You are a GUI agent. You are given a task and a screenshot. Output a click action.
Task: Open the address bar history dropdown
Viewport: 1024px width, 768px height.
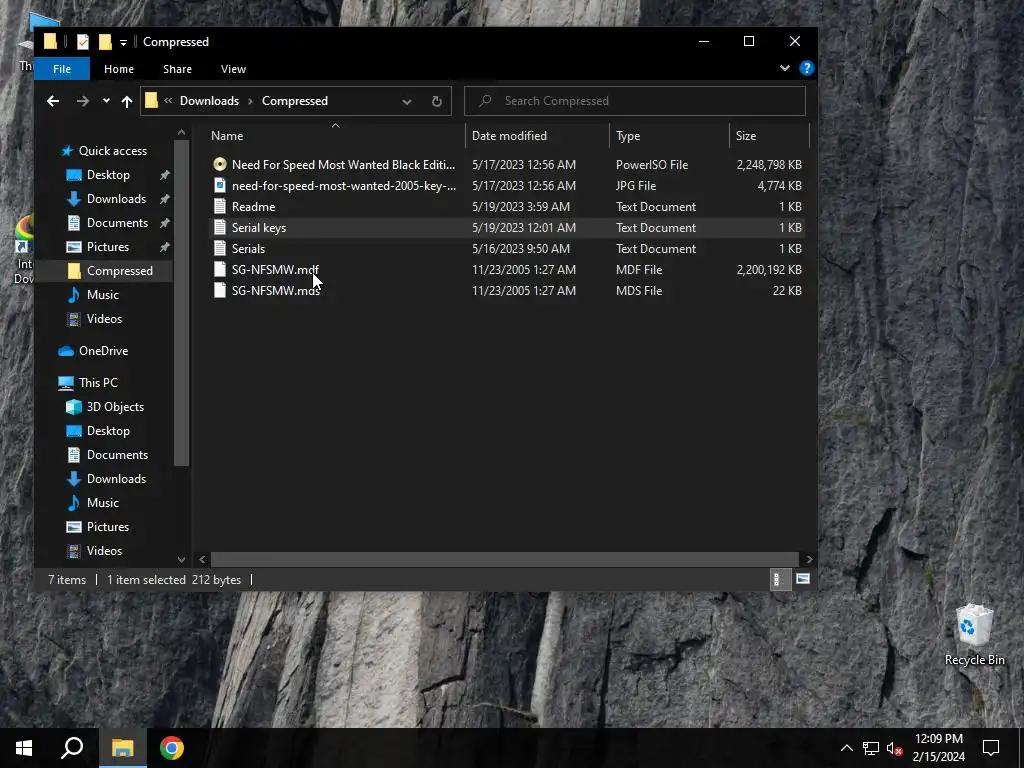pyautogui.click(x=407, y=101)
